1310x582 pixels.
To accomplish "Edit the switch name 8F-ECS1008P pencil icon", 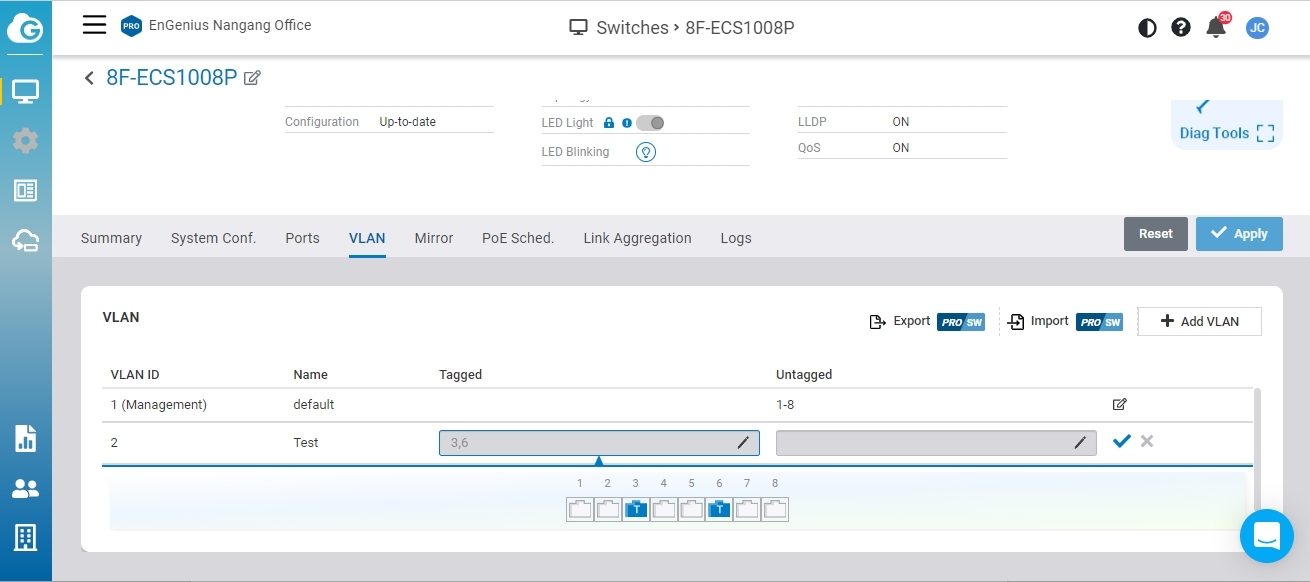I will [252, 78].
